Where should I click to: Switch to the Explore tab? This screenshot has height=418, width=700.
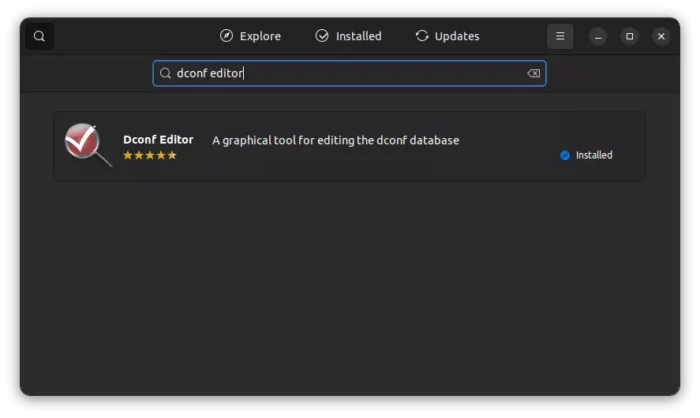(250, 36)
